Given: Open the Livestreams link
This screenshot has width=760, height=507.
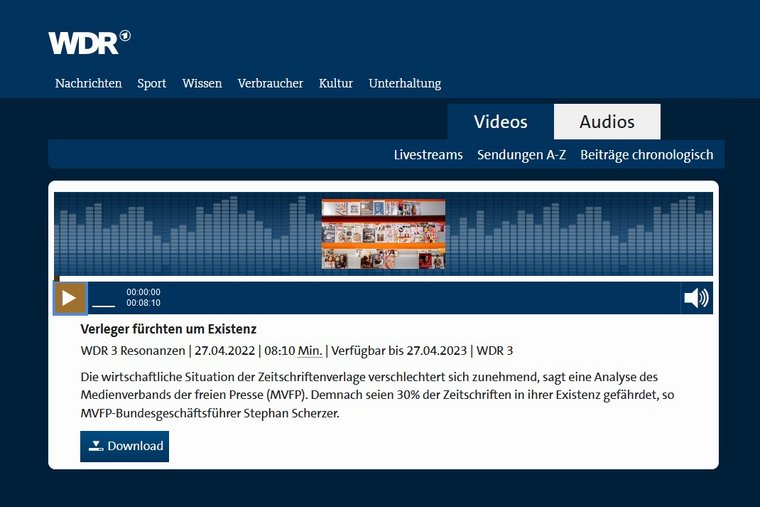Looking at the screenshot, I should pyautogui.click(x=428, y=154).
